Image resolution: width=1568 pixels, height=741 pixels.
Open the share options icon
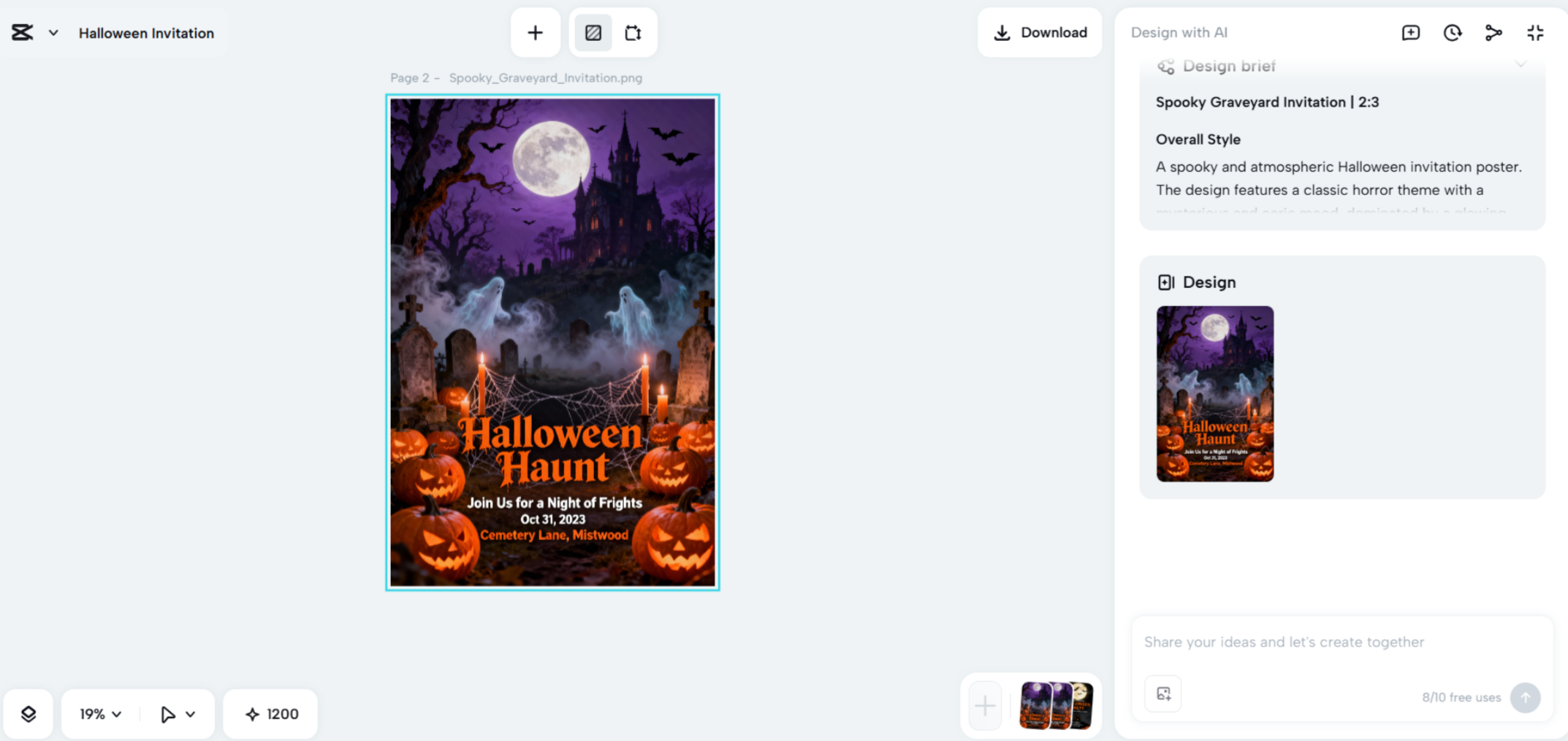point(1493,32)
